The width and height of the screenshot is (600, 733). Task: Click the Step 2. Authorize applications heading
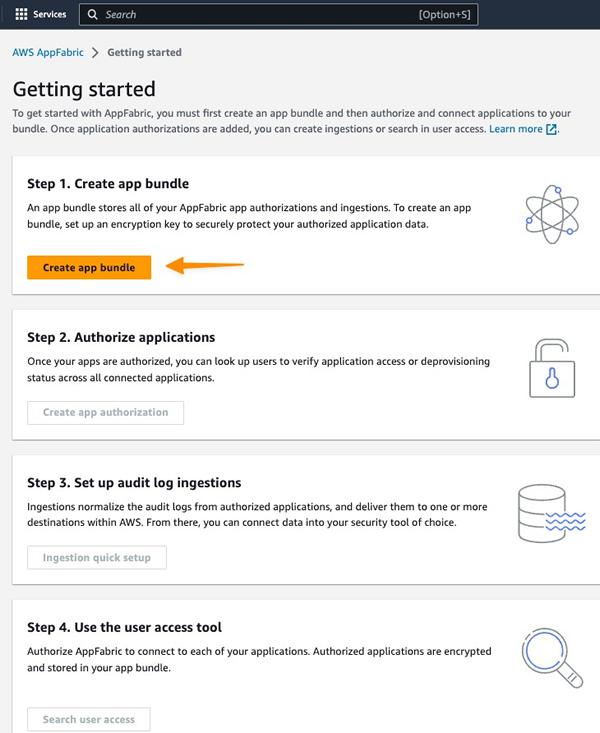pos(121,338)
